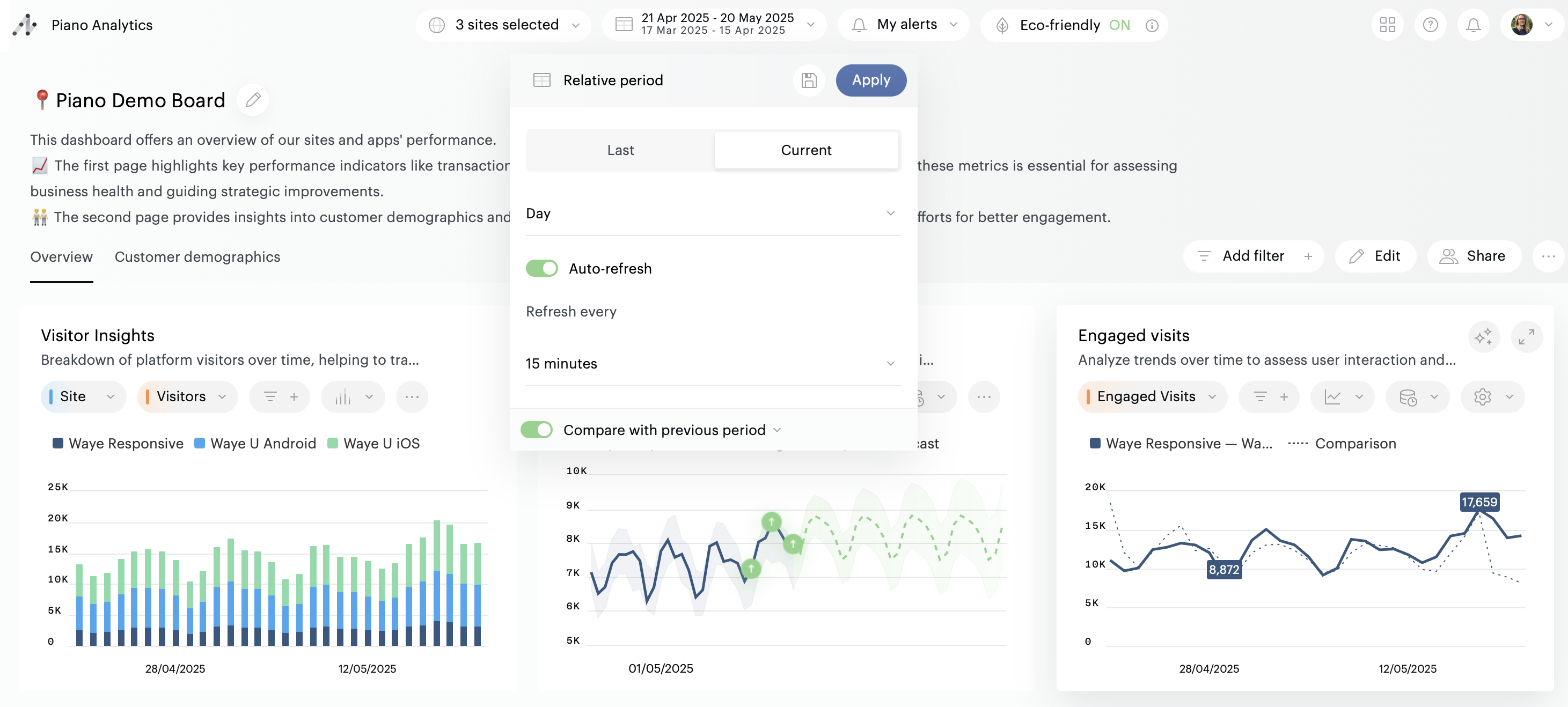This screenshot has height=707, width=1568.
Task: Disable Compare with previous period toggle
Action: [536, 430]
